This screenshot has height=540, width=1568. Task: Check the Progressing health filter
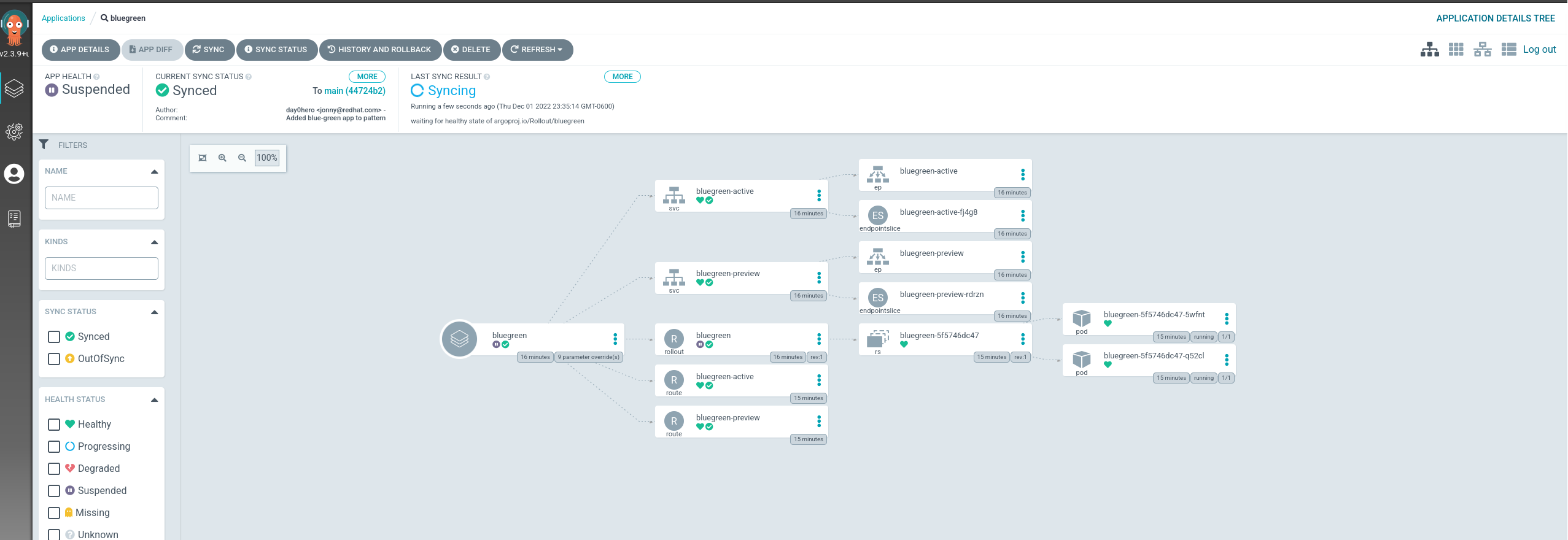coord(54,447)
